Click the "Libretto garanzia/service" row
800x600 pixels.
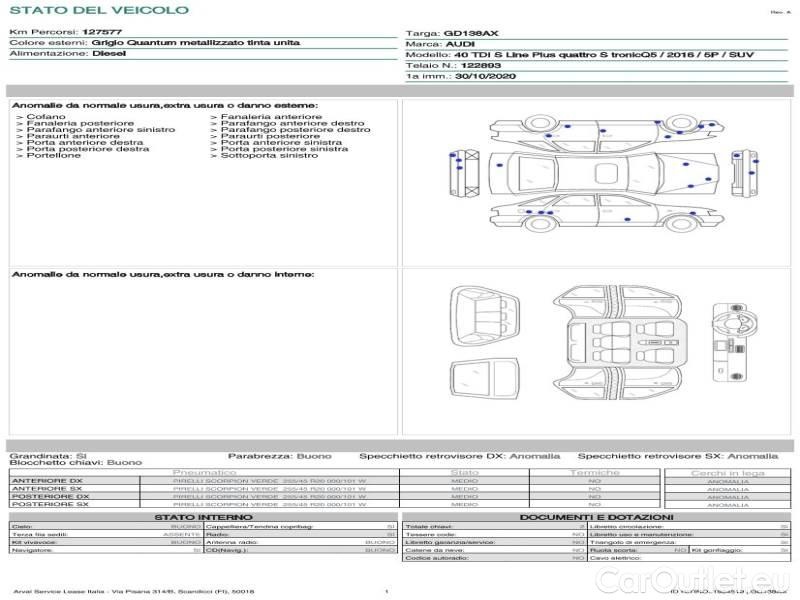point(494,542)
